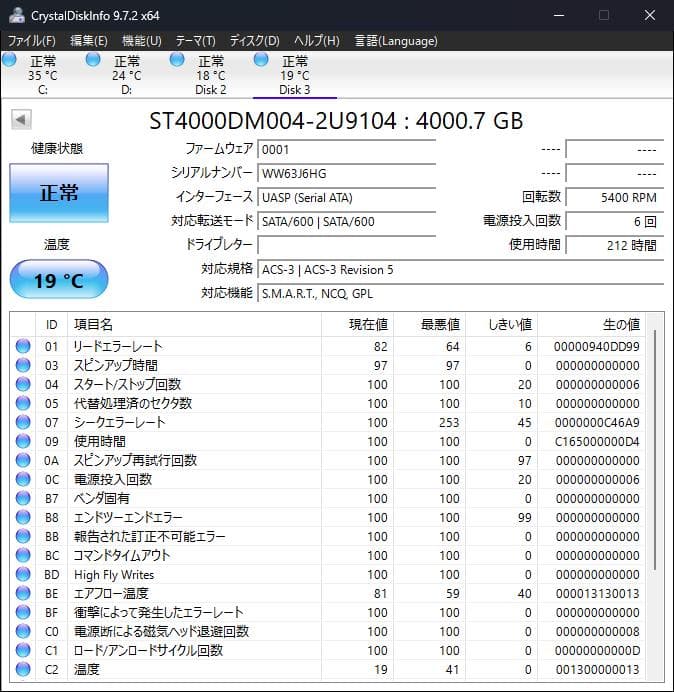Image resolution: width=674 pixels, height=692 pixels.
Task: Click the シリアルナンバー field WW63J6HG
Action: click(346, 173)
